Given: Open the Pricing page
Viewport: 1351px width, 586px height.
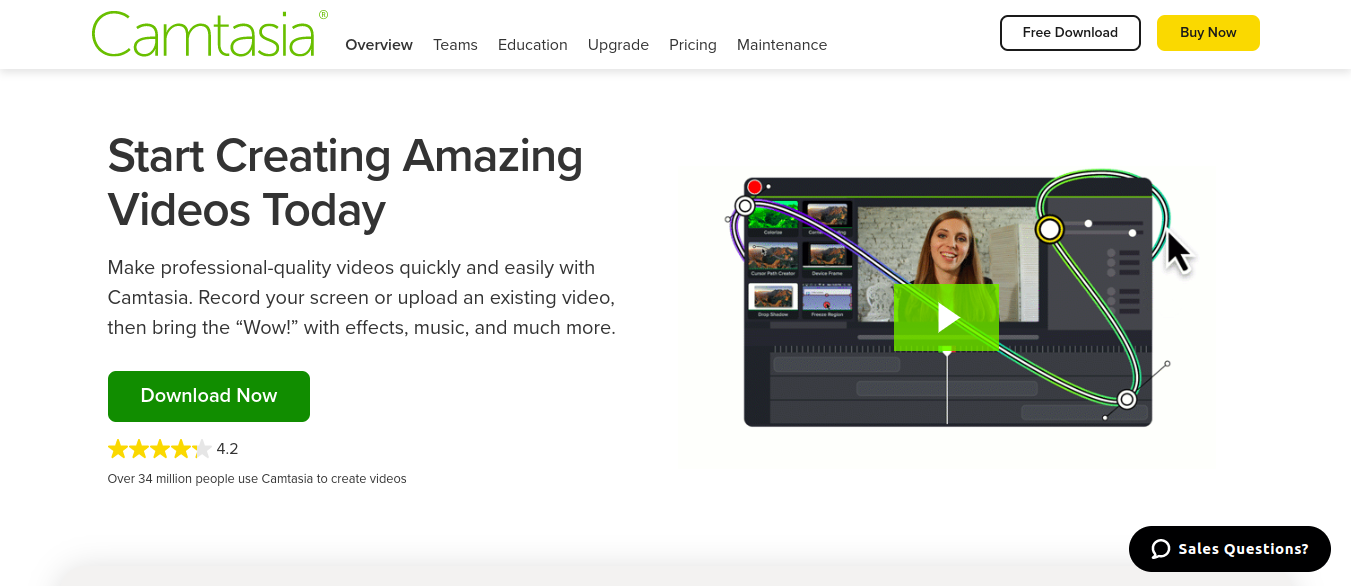Looking at the screenshot, I should pos(693,45).
